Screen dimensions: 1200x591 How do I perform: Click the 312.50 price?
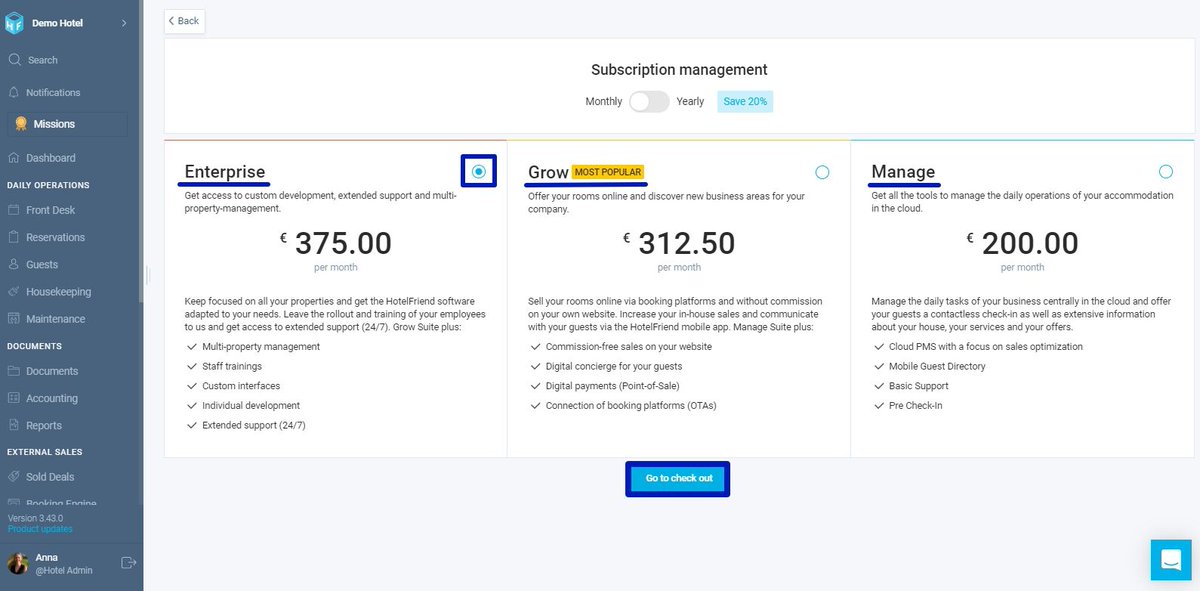687,243
